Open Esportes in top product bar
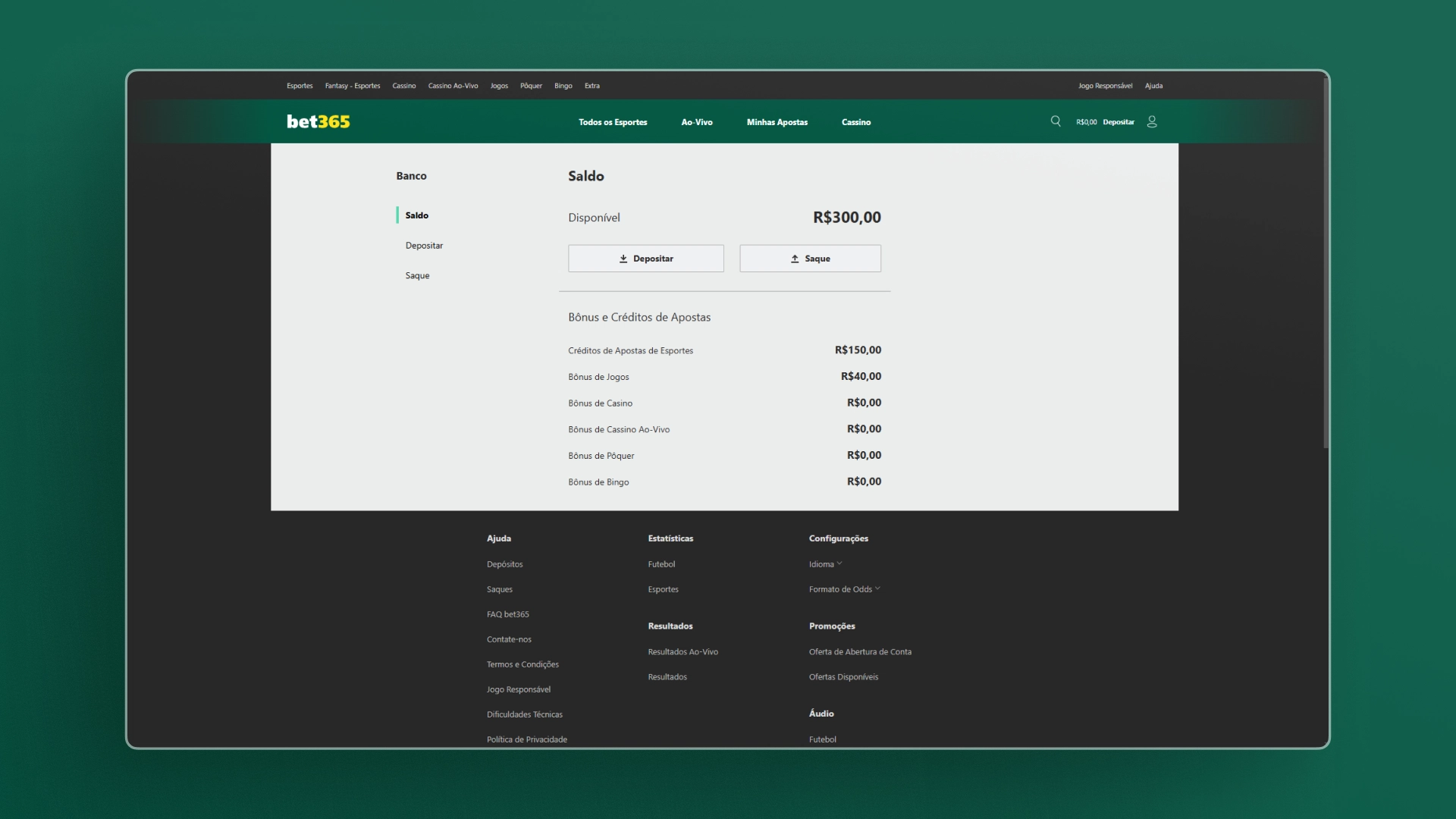 pos(300,86)
